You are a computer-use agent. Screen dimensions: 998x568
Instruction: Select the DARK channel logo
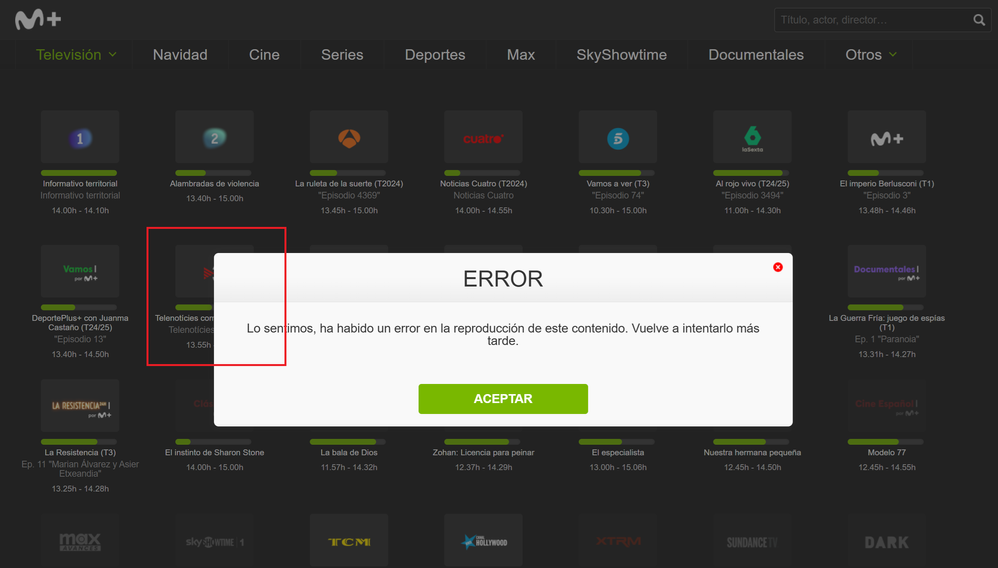(x=887, y=541)
